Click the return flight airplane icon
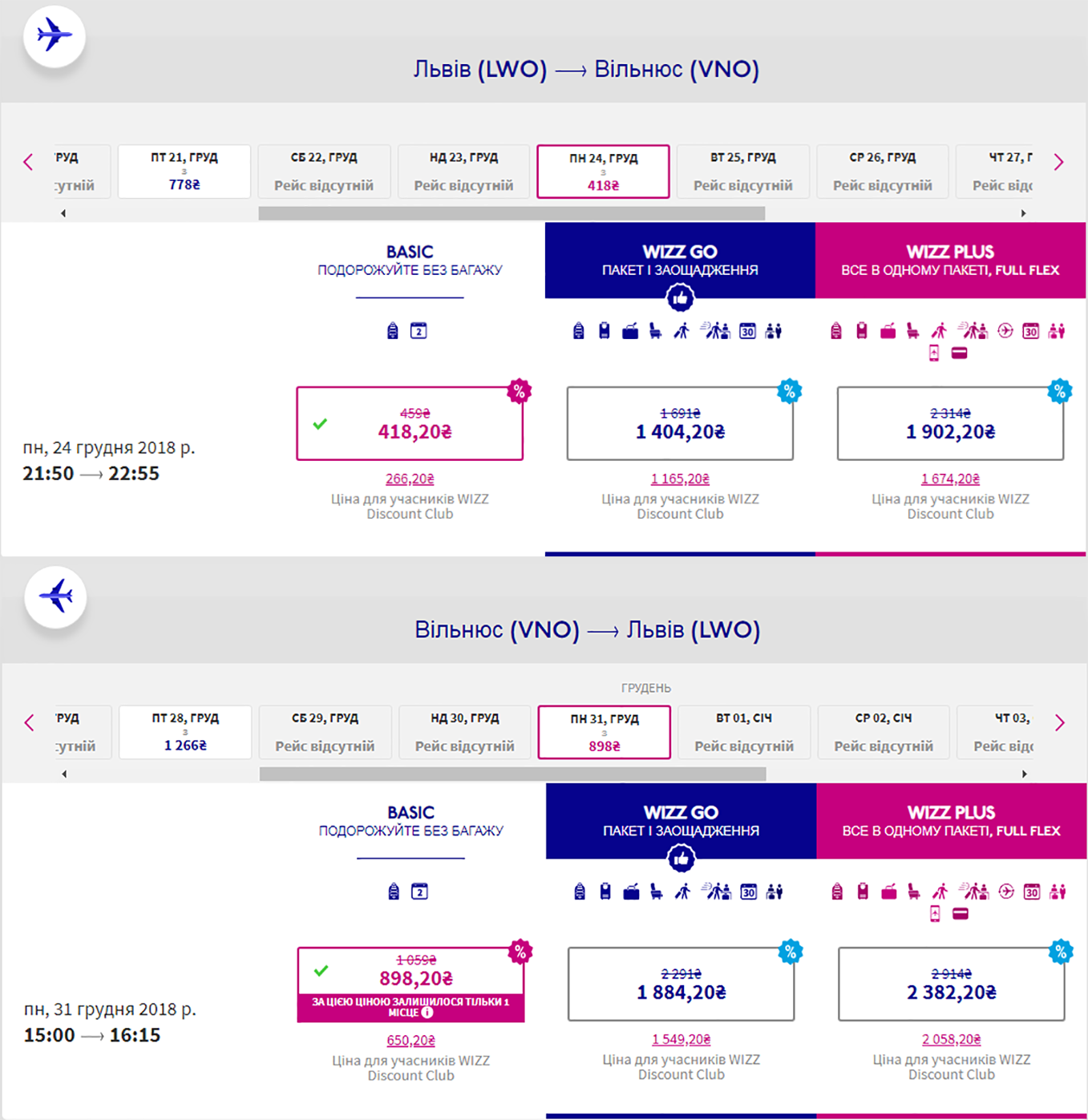The image size is (1088, 1120). (55, 596)
